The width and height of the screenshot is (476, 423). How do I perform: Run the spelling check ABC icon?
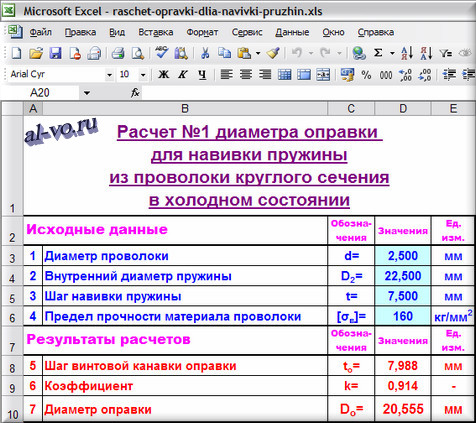pyautogui.click(x=161, y=53)
